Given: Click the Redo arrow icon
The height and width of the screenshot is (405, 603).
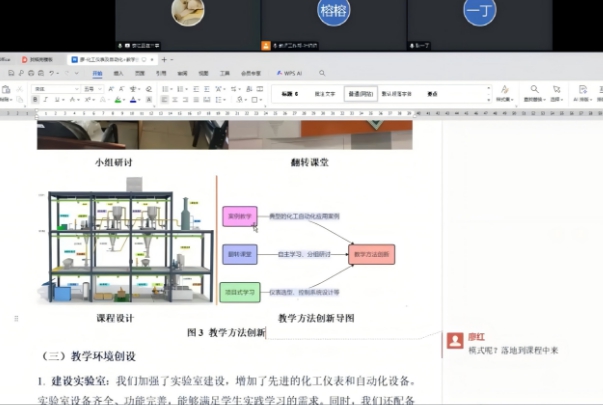Looking at the screenshot, I should click(x=67, y=73).
